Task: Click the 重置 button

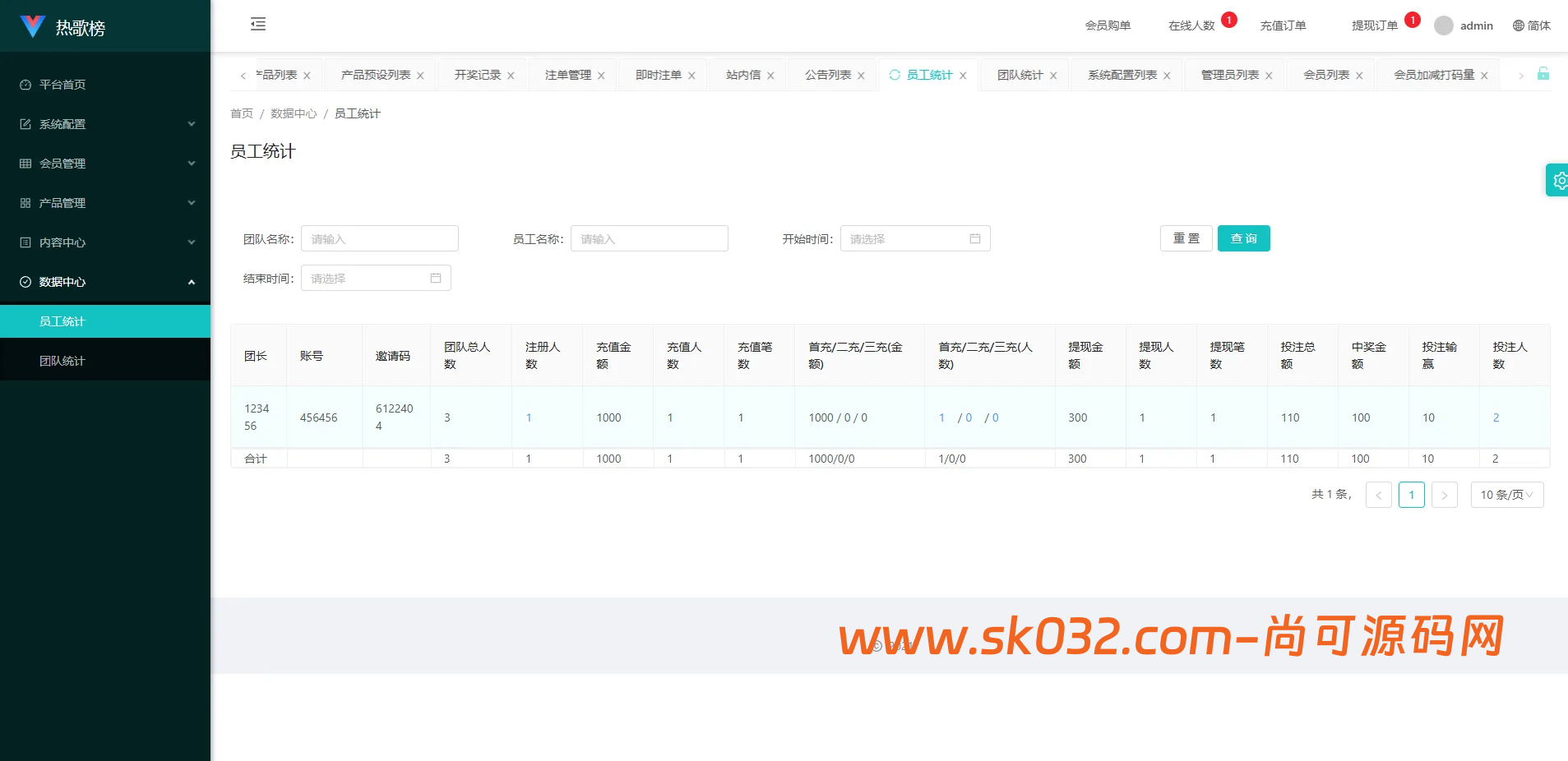Action: coord(1186,238)
